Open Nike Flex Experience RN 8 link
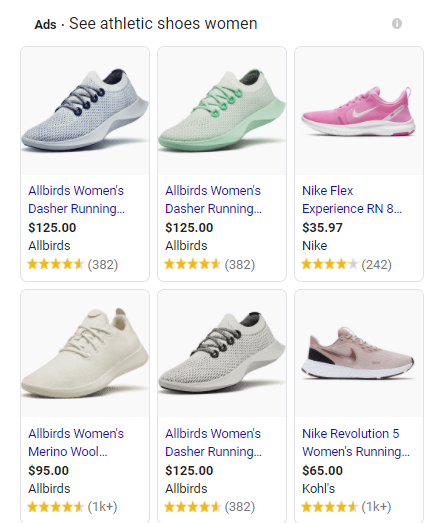 pyautogui.click(x=352, y=199)
